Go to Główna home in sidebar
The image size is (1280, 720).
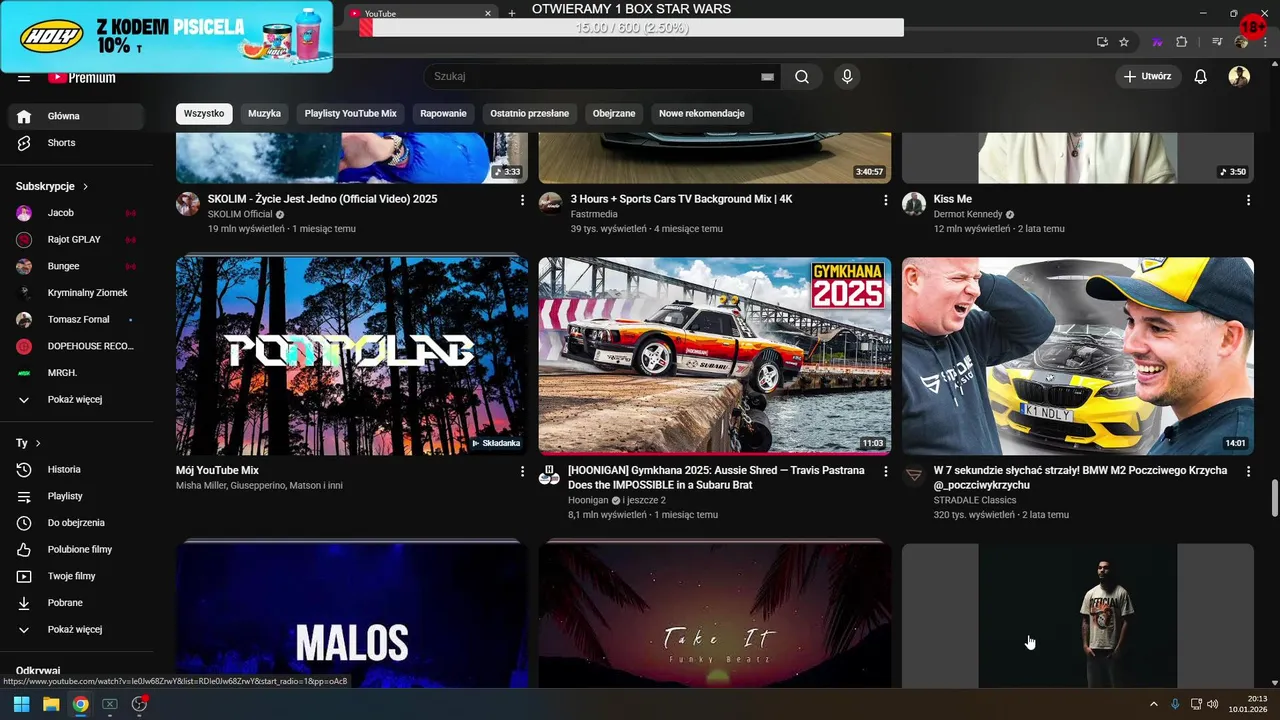pyautogui.click(x=76, y=116)
